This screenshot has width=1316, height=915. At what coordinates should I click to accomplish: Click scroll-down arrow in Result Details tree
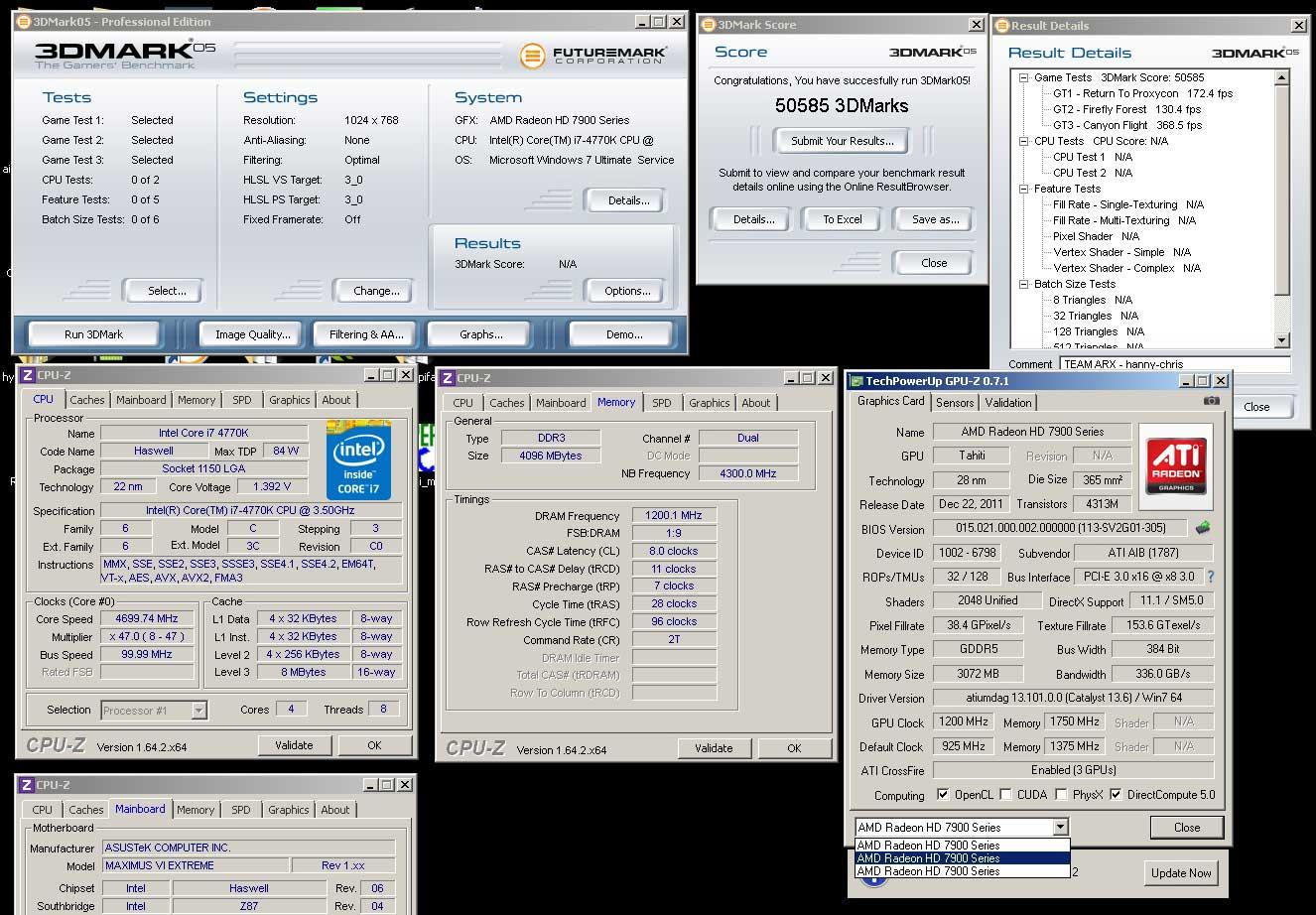[x=1281, y=340]
